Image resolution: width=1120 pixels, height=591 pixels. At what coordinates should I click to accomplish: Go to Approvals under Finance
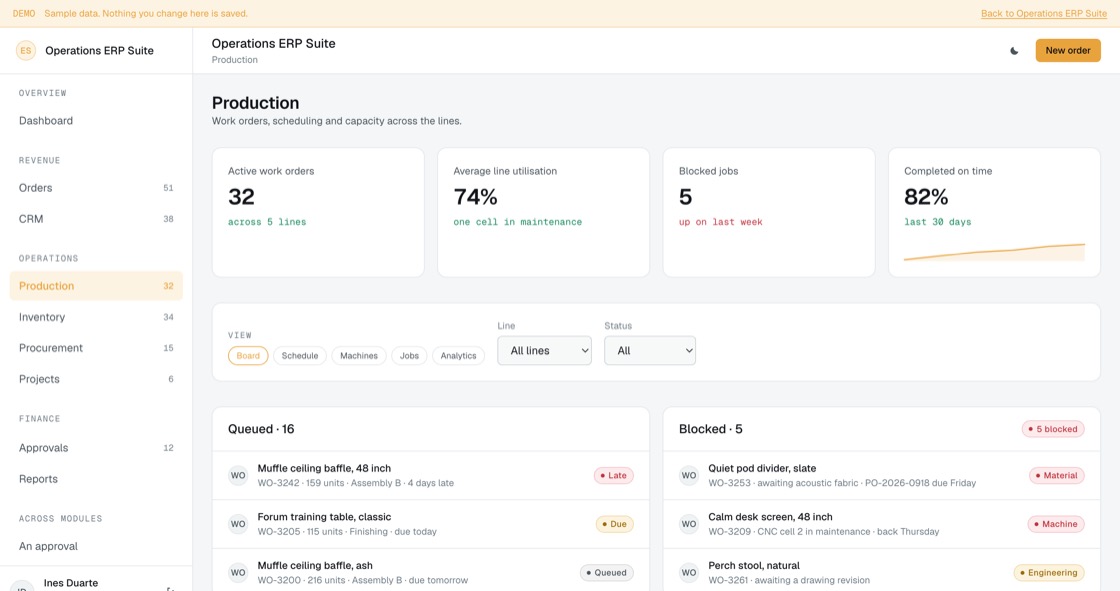point(96,448)
